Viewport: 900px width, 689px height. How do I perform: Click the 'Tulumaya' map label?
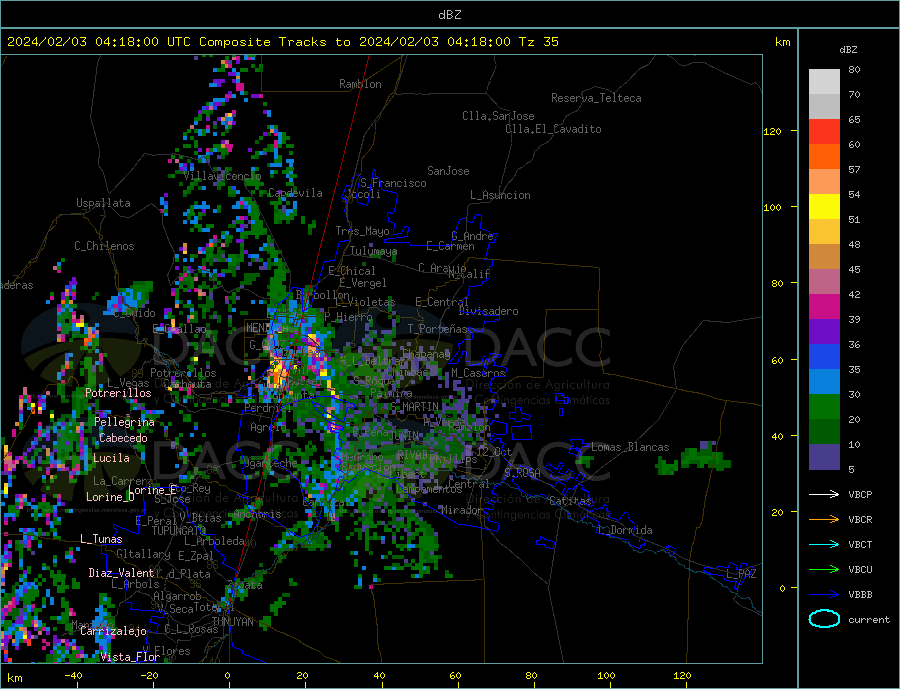tap(373, 251)
